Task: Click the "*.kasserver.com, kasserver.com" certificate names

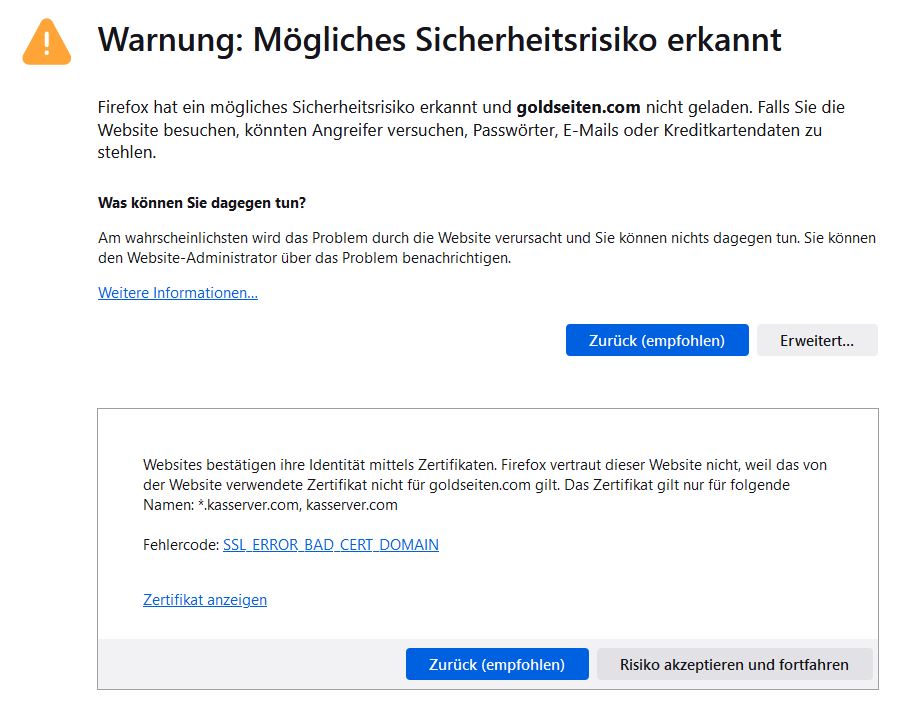Action: tap(298, 505)
